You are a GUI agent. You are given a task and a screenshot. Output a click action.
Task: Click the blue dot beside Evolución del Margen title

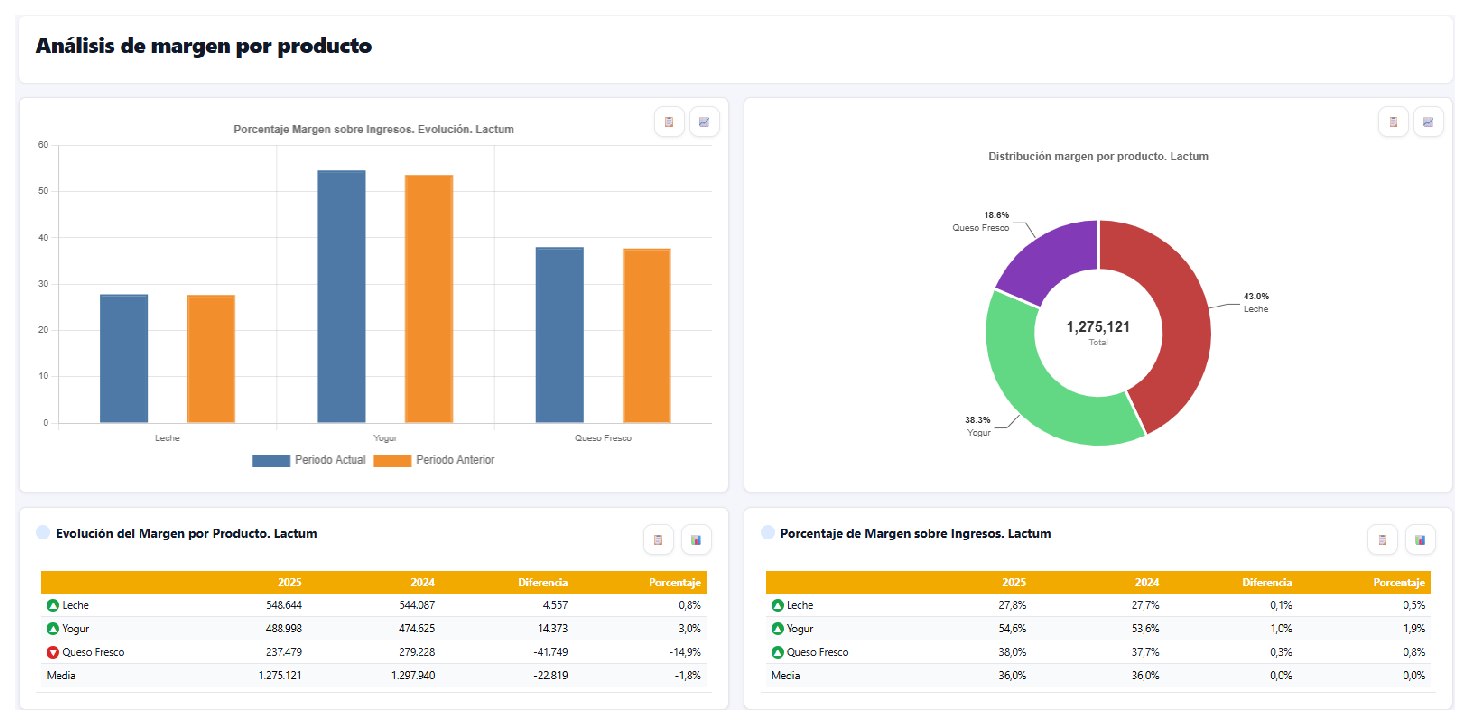(42, 533)
